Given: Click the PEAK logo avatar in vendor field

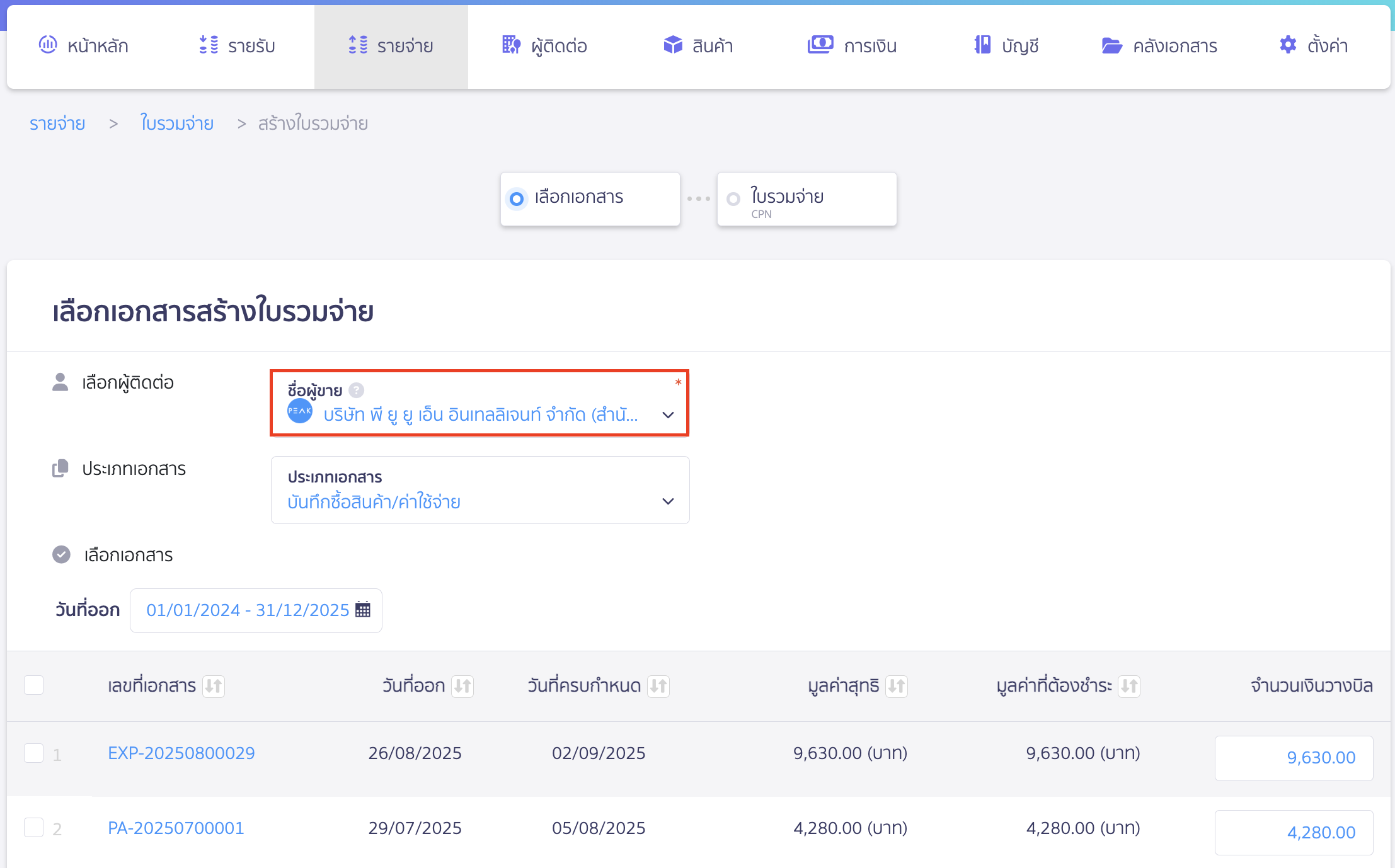Looking at the screenshot, I should pyautogui.click(x=300, y=411).
